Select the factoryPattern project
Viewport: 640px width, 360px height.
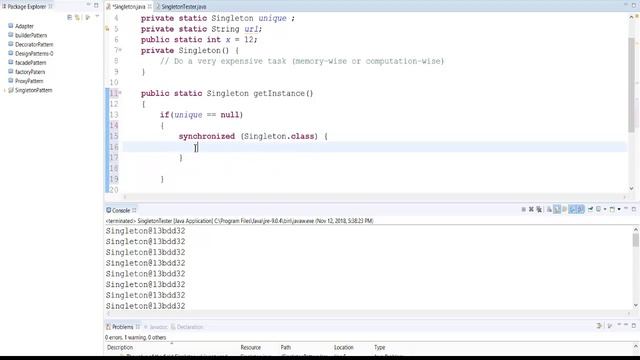[x=30, y=72]
